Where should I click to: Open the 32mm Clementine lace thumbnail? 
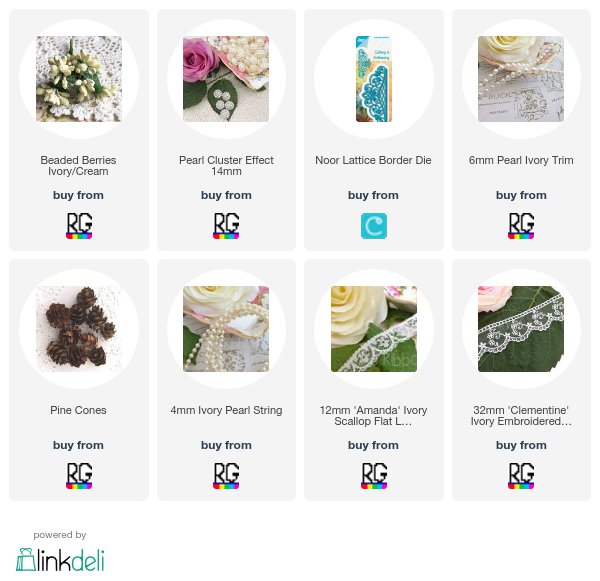pyautogui.click(x=521, y=329)
